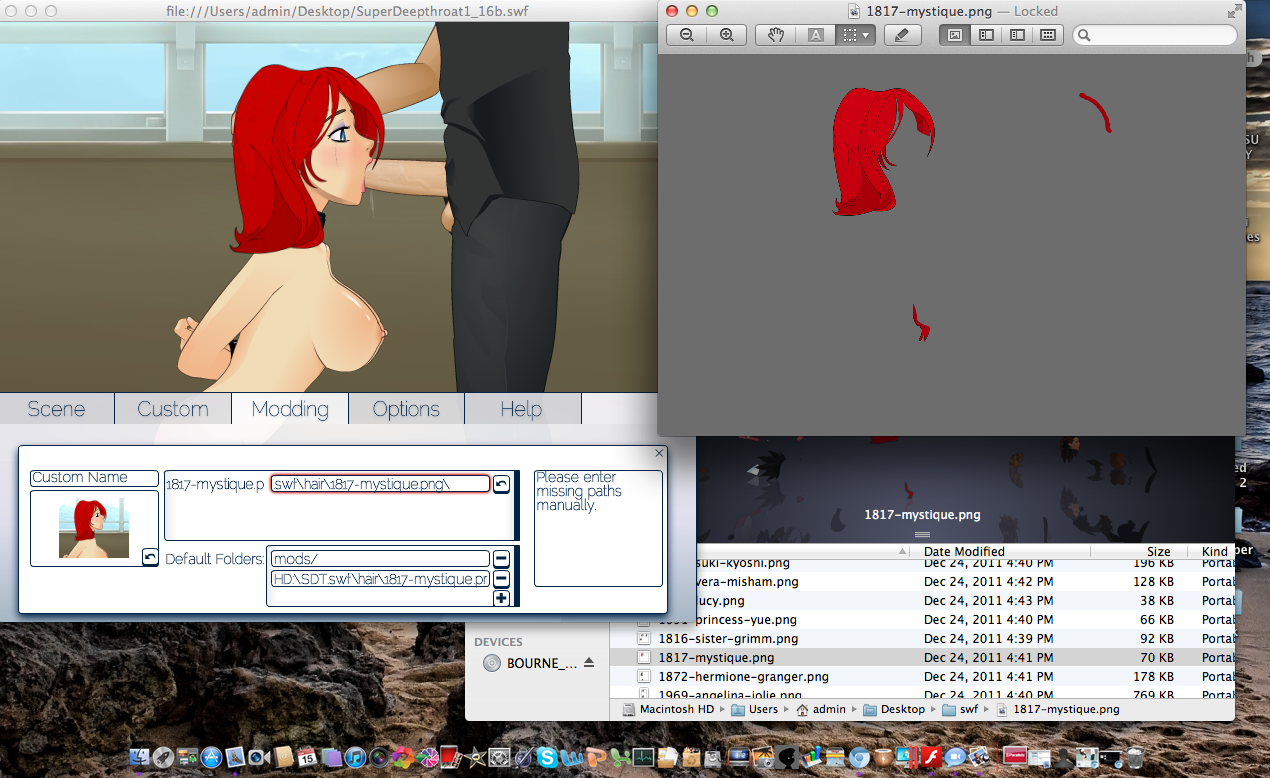Toggle the contact sheet view in Preview

pos(1047,35)
